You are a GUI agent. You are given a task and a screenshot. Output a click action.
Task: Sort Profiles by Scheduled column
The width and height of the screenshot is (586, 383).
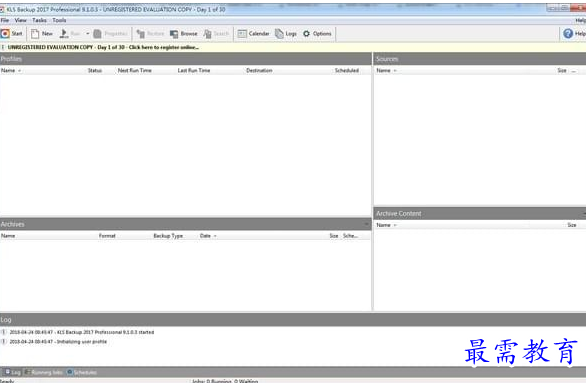(x=347, y=70)
